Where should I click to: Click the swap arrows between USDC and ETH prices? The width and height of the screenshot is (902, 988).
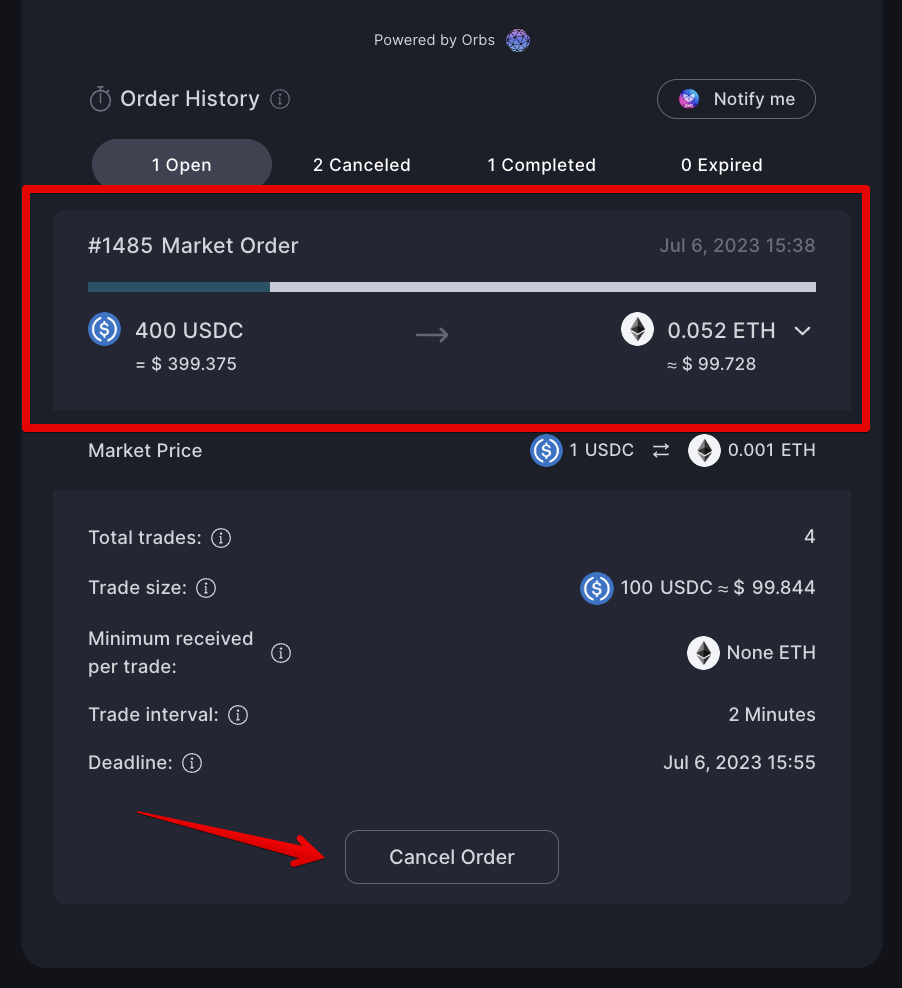pyautogui.click(x=661, y=450)
